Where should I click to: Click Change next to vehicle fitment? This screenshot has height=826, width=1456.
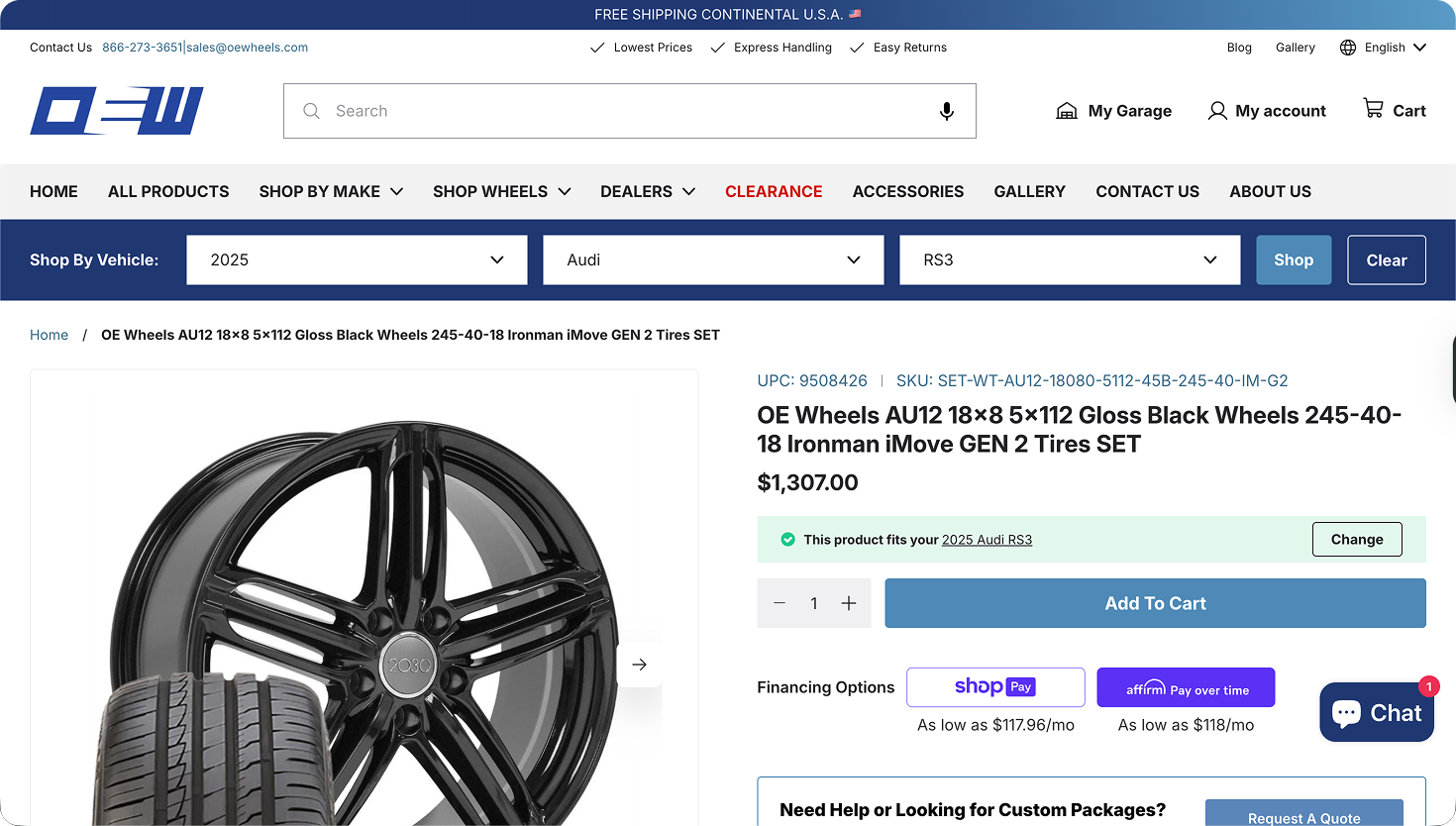(x=1357, y=540)
